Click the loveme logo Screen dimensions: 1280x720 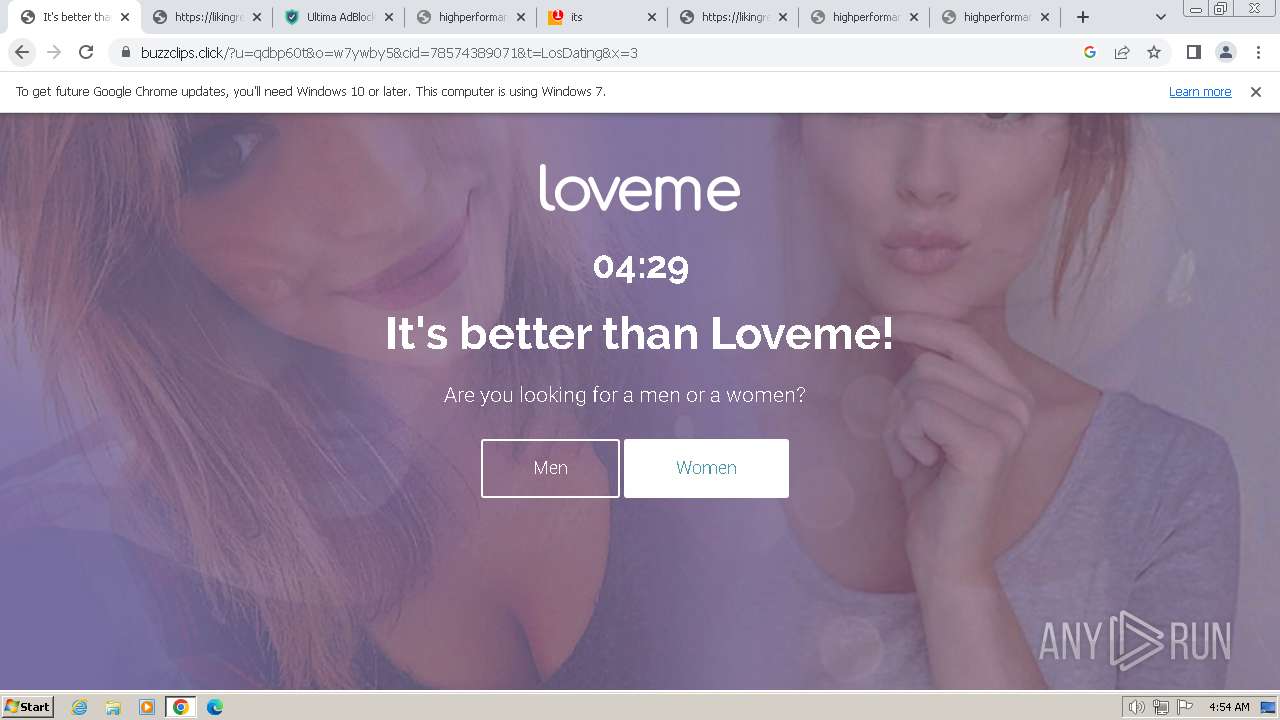pos(639,187)
